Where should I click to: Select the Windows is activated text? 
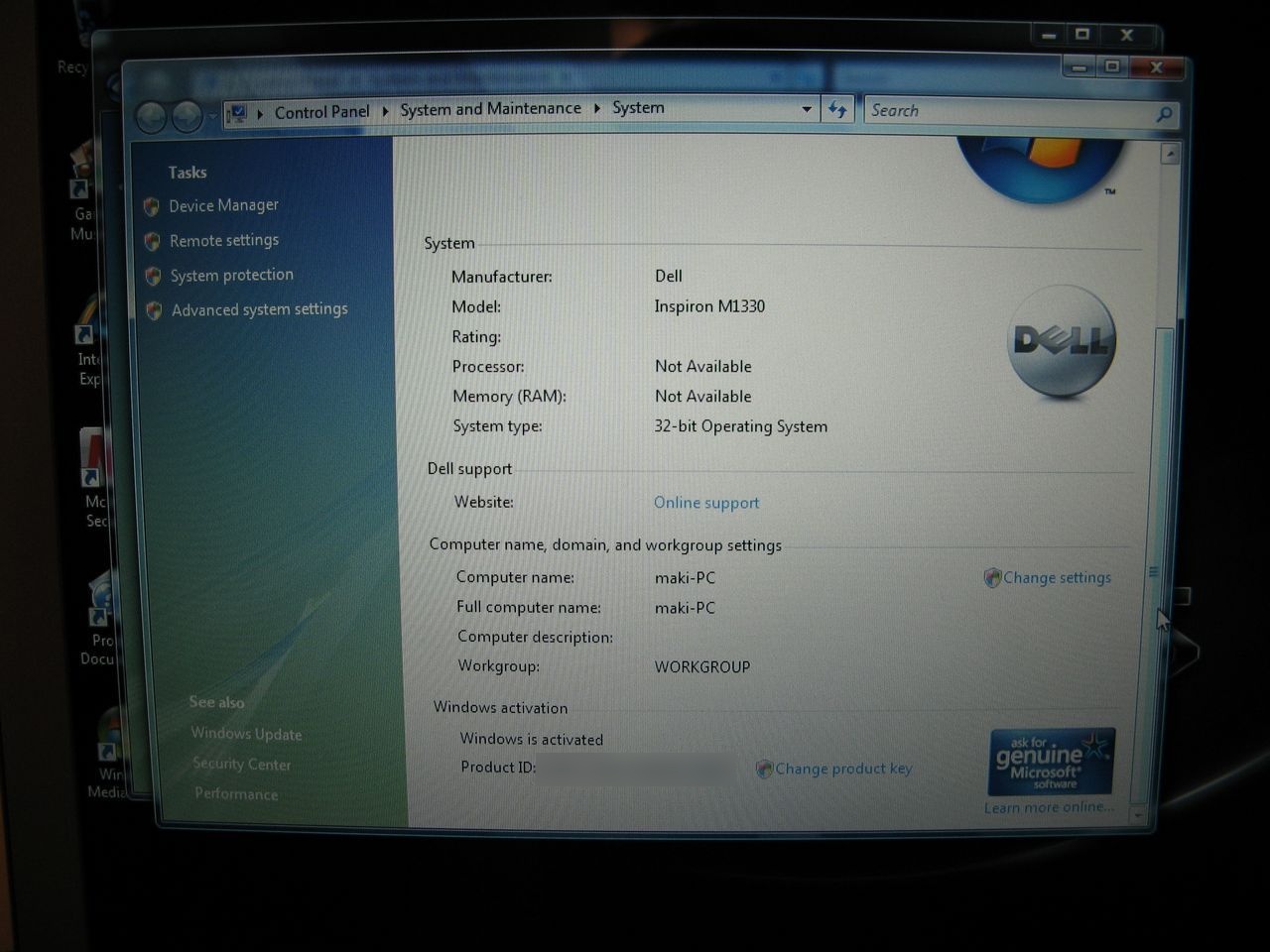(532, 740)
